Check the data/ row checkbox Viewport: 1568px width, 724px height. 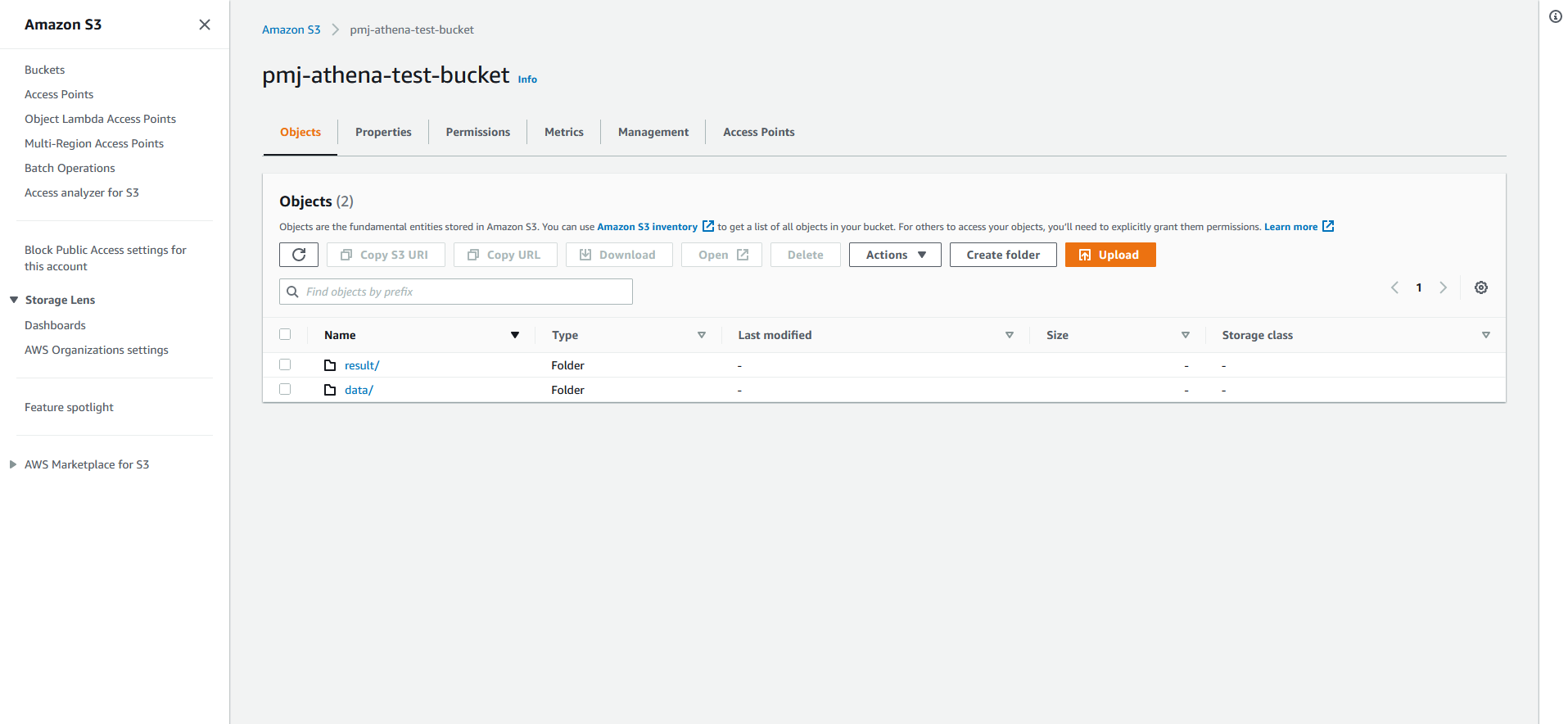point(285,389)
